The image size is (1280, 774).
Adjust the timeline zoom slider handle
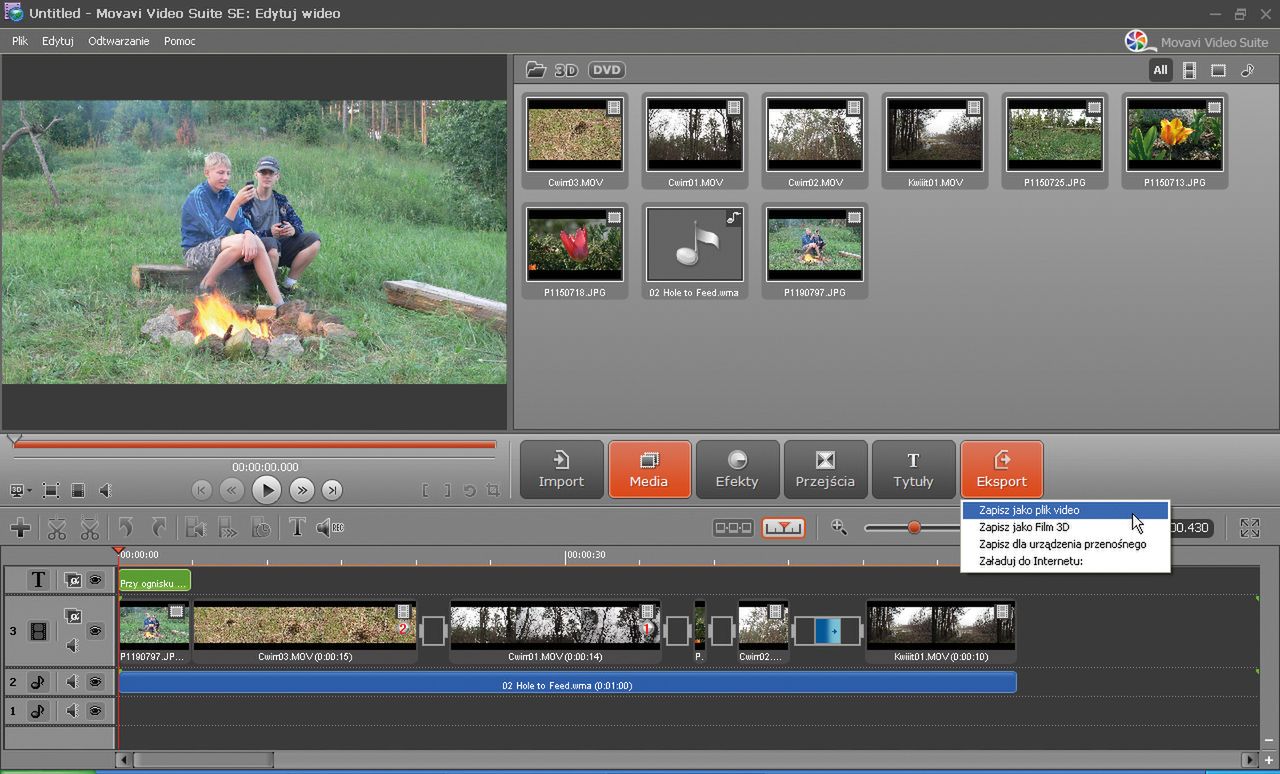pos(913,527)
